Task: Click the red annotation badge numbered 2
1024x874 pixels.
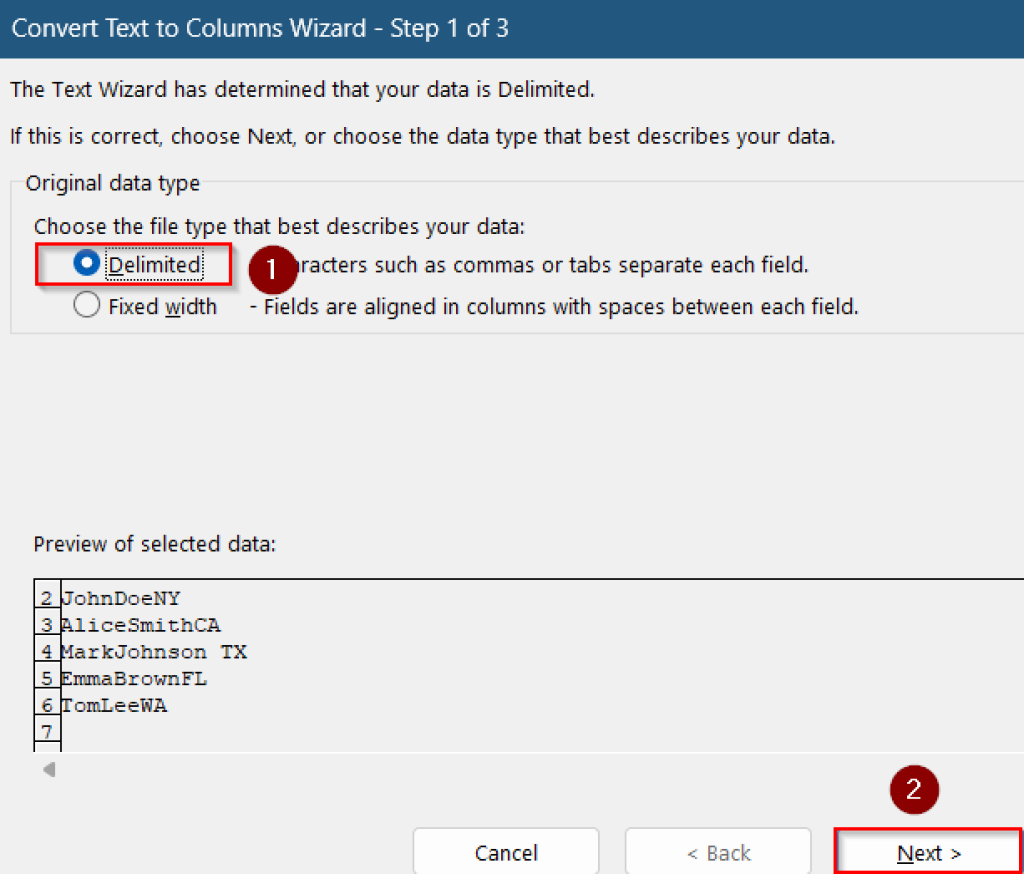Action: tap(914, 790)
